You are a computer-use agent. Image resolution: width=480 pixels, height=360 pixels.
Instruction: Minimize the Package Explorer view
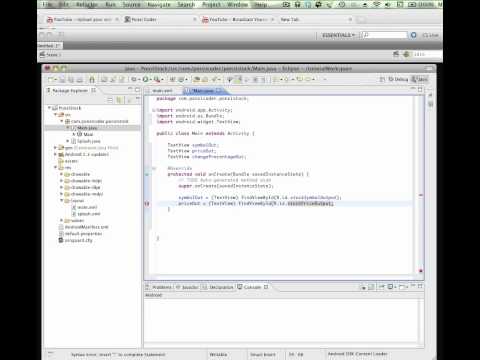tap(130, 89)
